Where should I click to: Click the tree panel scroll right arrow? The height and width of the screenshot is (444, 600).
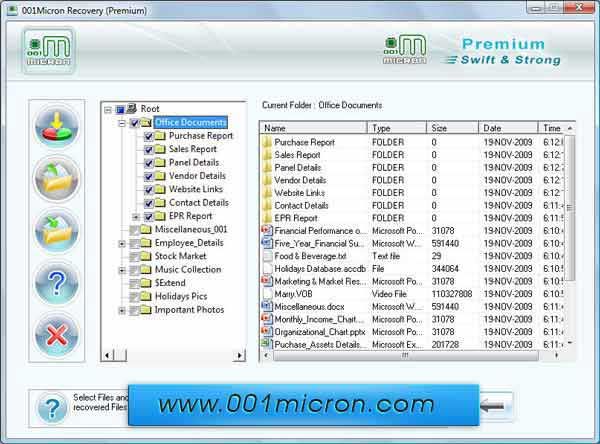point(240,355)
